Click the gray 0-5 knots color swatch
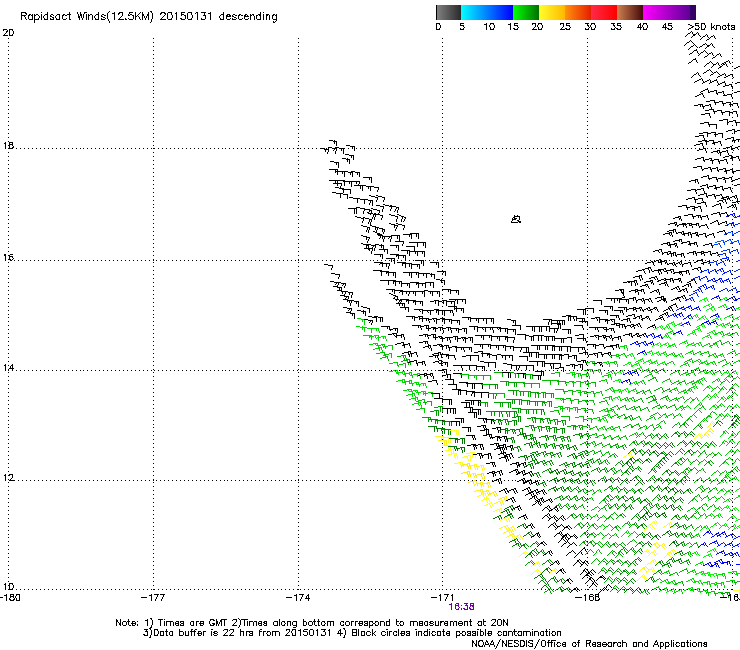Screen dimensions: 740x650 pyautogui.click(x=448, y=12)
